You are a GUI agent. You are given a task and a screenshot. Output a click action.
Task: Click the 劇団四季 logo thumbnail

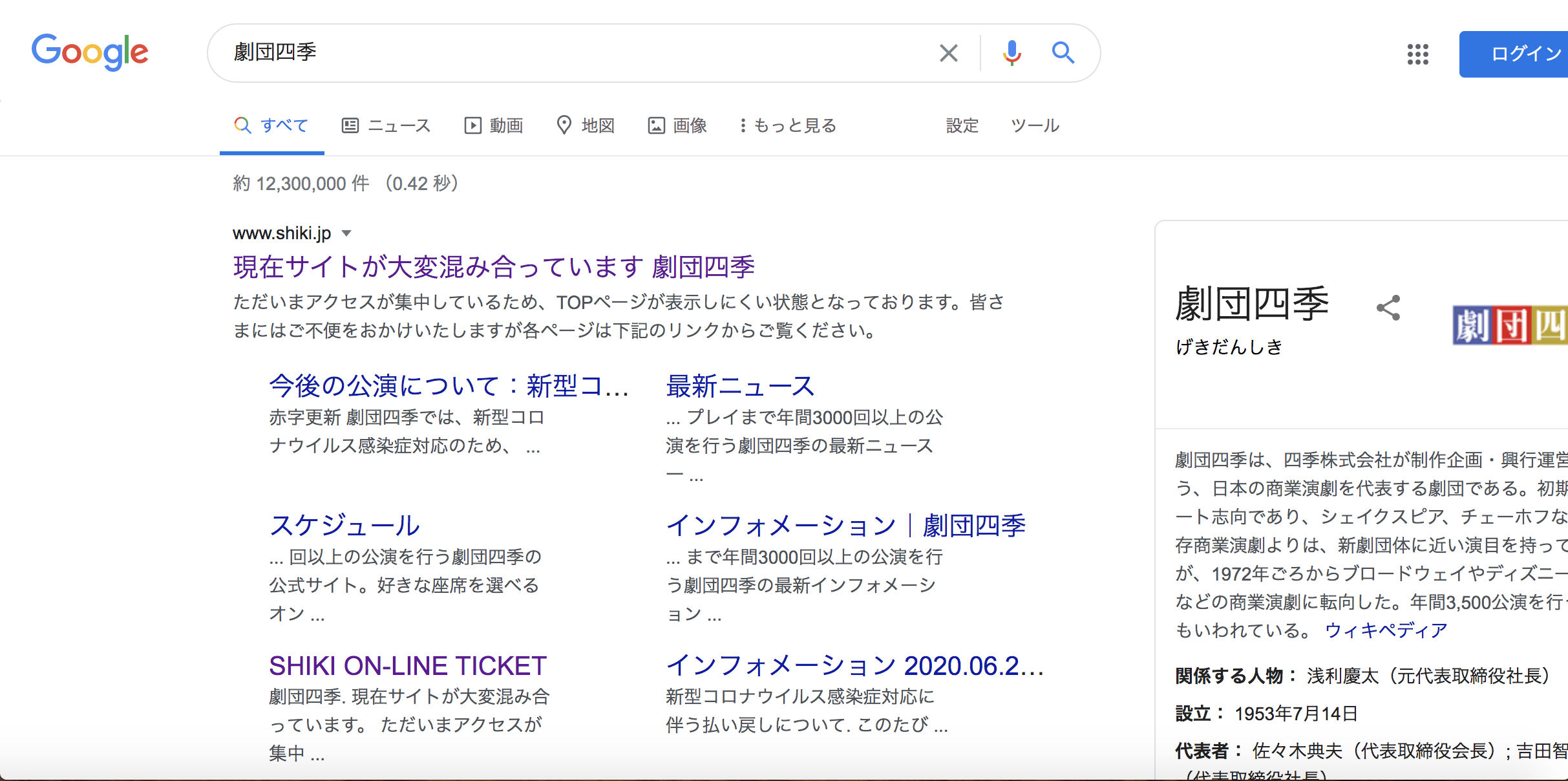1510,325
